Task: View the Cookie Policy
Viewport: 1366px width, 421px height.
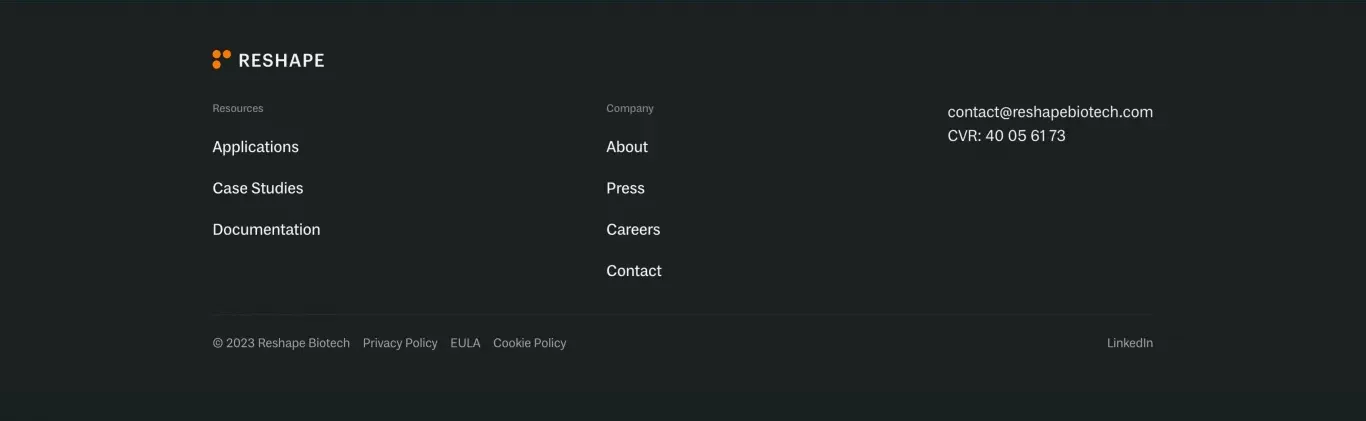Action: click(x=529, y=343)
